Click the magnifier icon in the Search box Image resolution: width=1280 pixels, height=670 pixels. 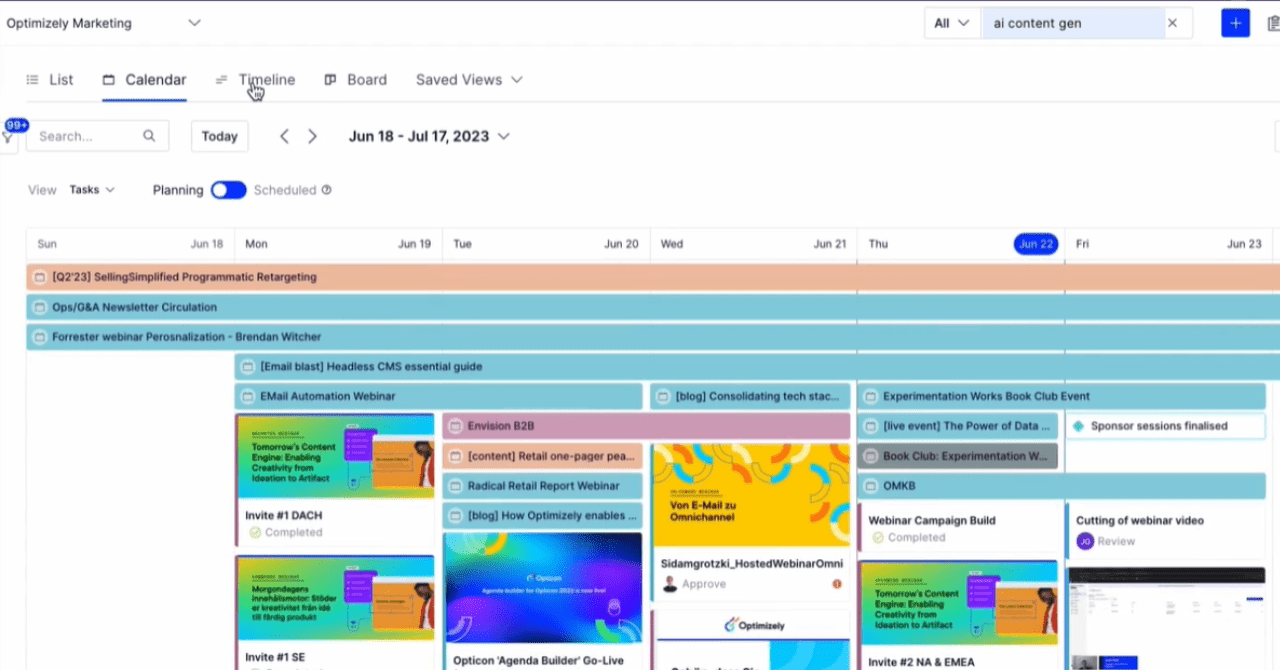149,136
